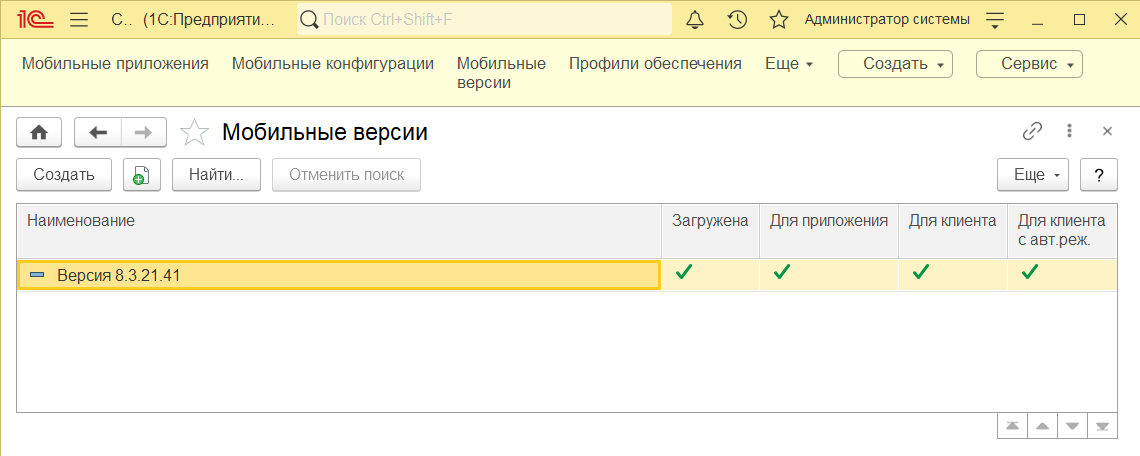Open the three-dots form menu
Screen dimensions: 1140x456
coord(1069,131)
